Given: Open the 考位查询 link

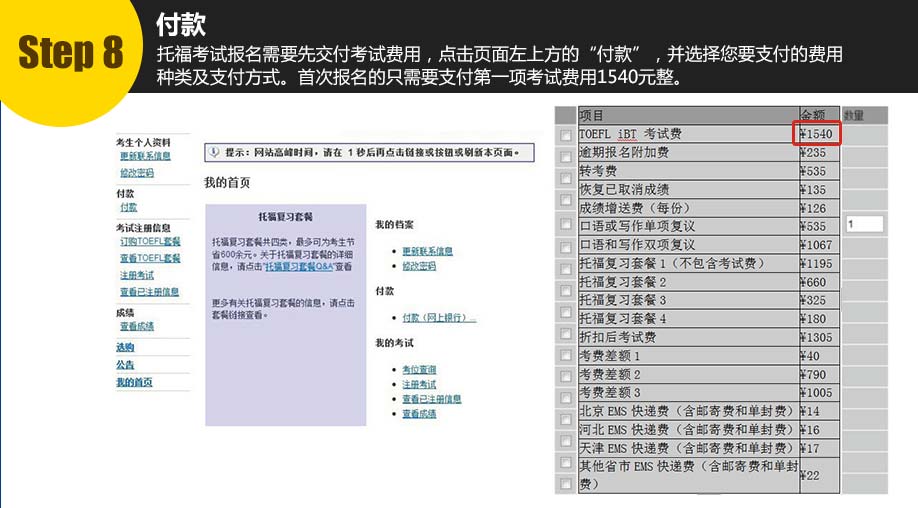Looking at the screenshot, I should [x=419, y=369].
